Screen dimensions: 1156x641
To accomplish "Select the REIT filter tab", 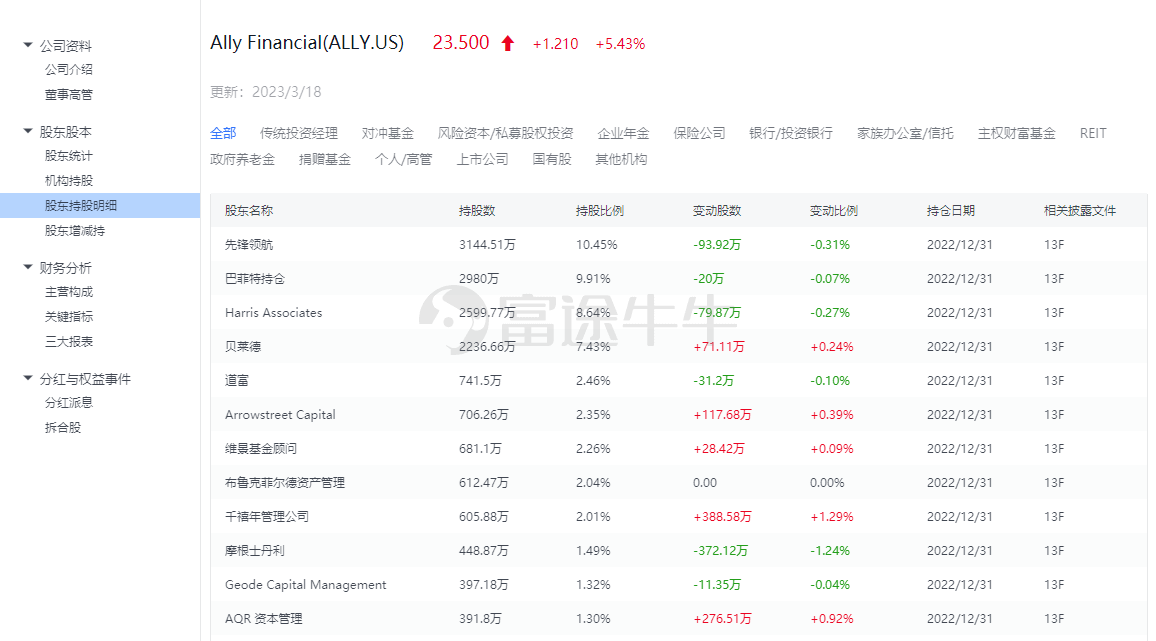I will 1093,134.
